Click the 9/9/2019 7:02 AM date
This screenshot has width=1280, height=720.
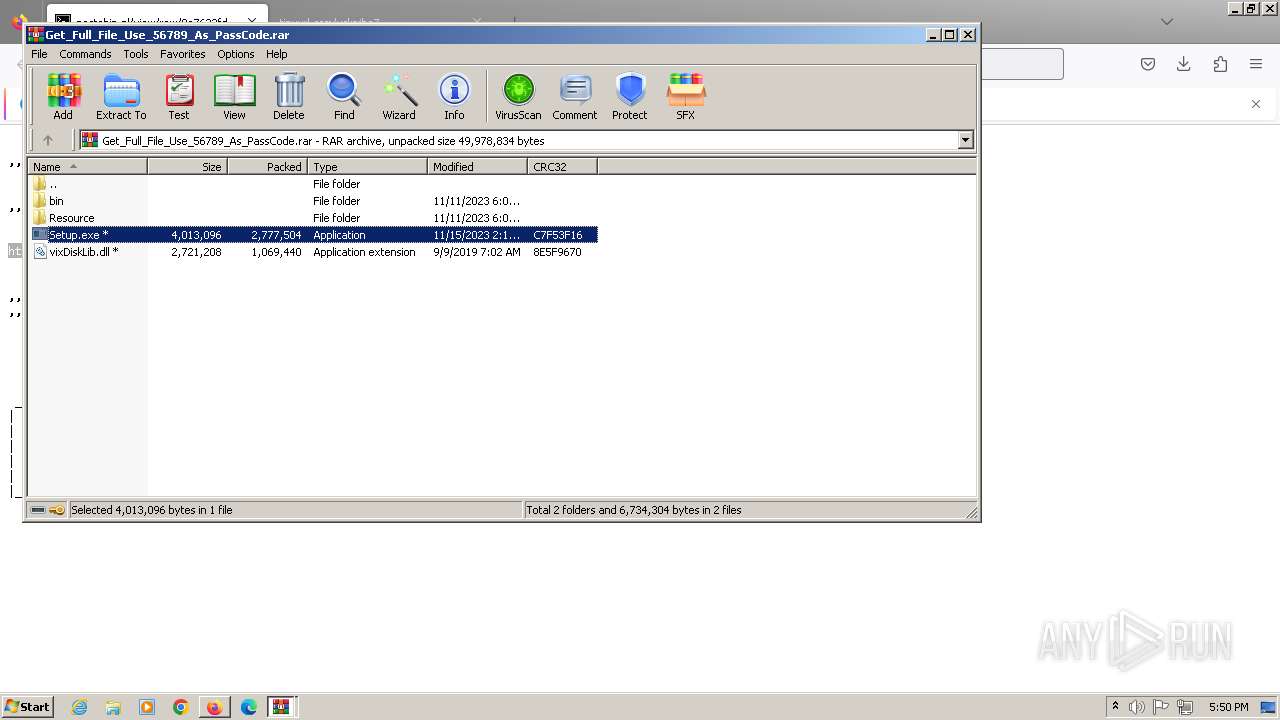coord(477,252)
